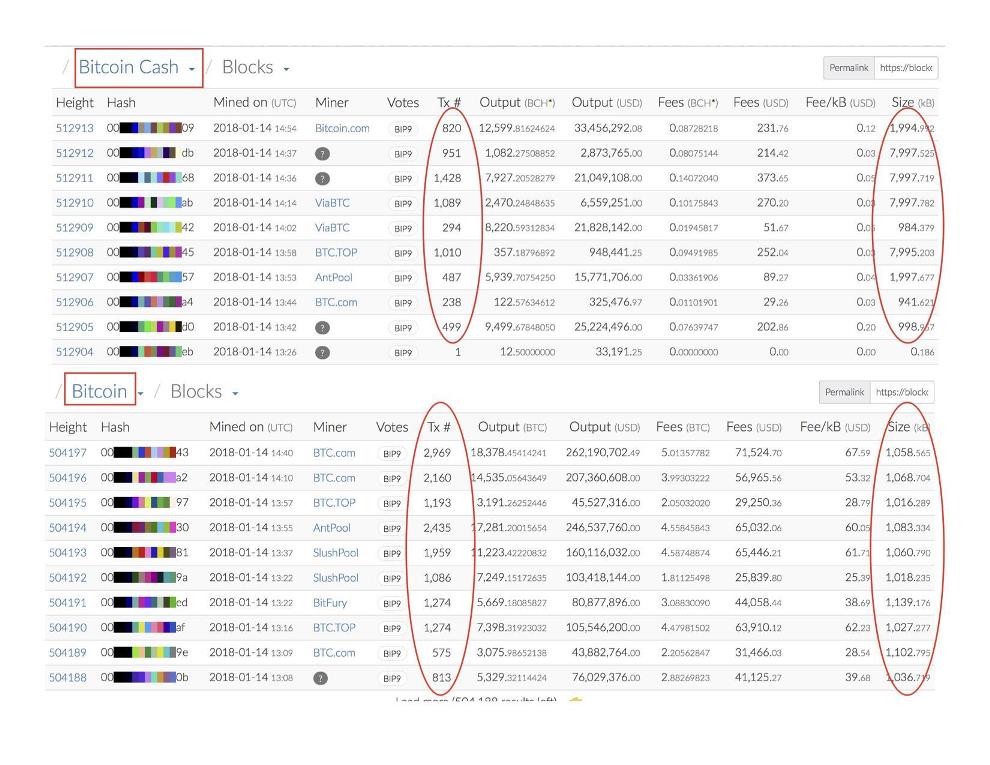Click unknown miner icon for block 512904
The height and width of the screenshot is (765, 990).
tap(322, 352)
